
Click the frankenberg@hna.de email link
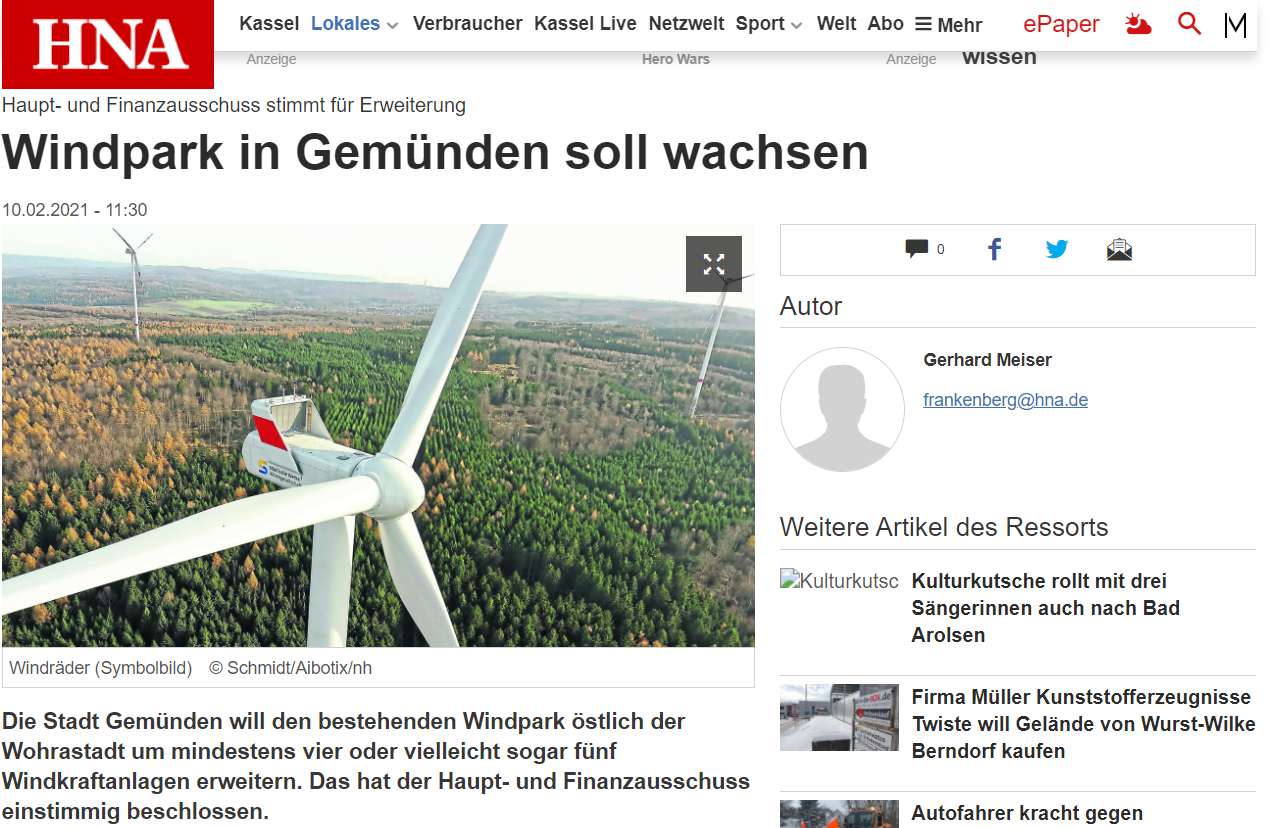(x=1005, y=400)
